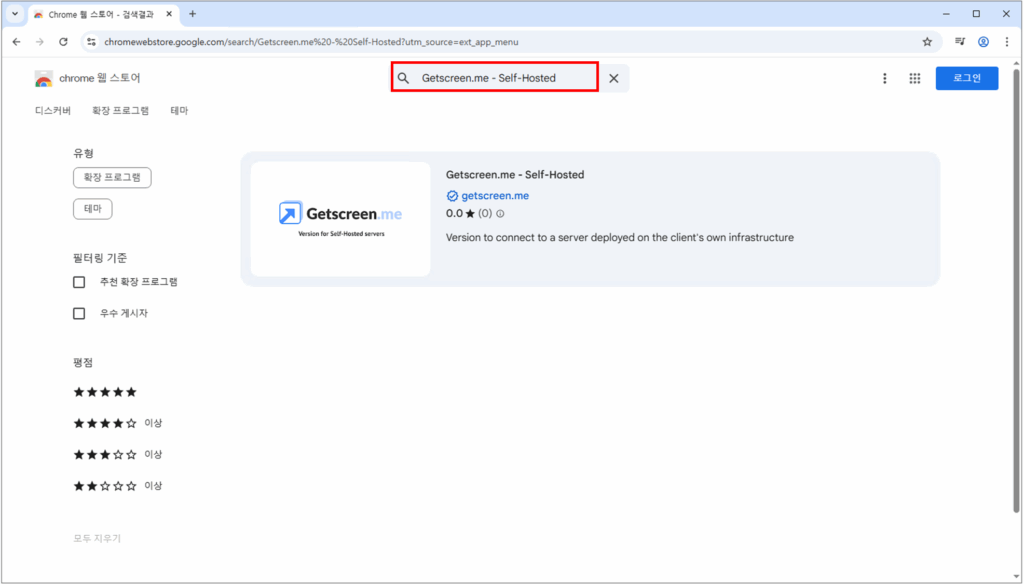Open web store more options menu
The width and height of the screenshot is (1024, 584).
(885, 78)
